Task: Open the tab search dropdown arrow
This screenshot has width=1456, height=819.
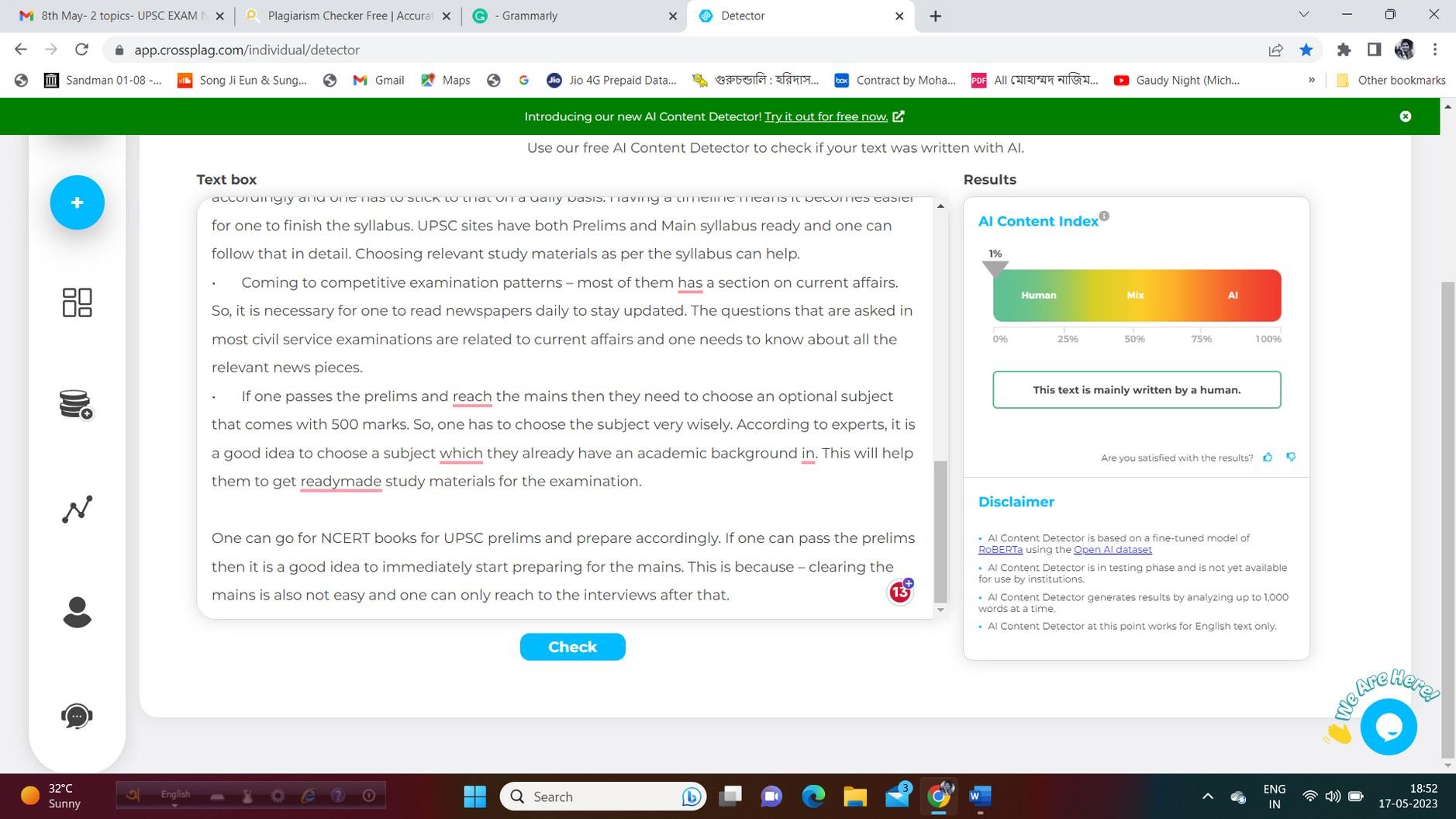Action: [x=1303, y=15]
